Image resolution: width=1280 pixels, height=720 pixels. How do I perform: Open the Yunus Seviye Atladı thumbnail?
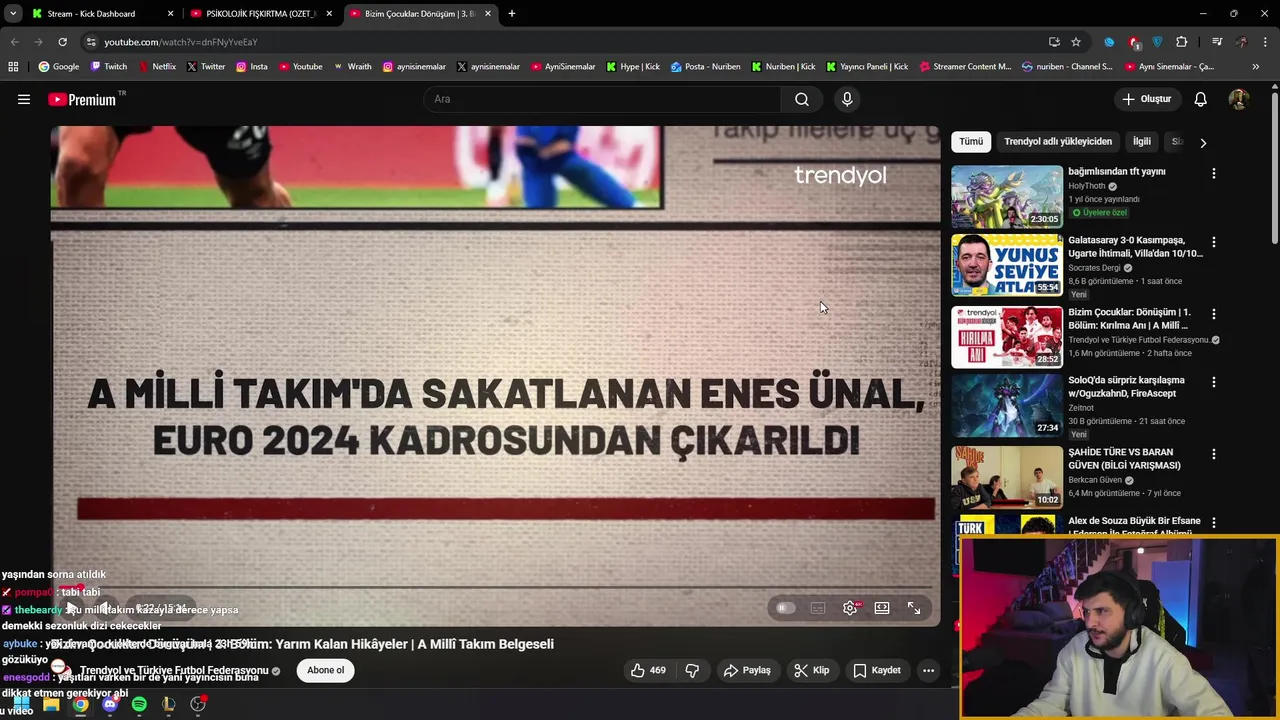(x=1007, y=265)
